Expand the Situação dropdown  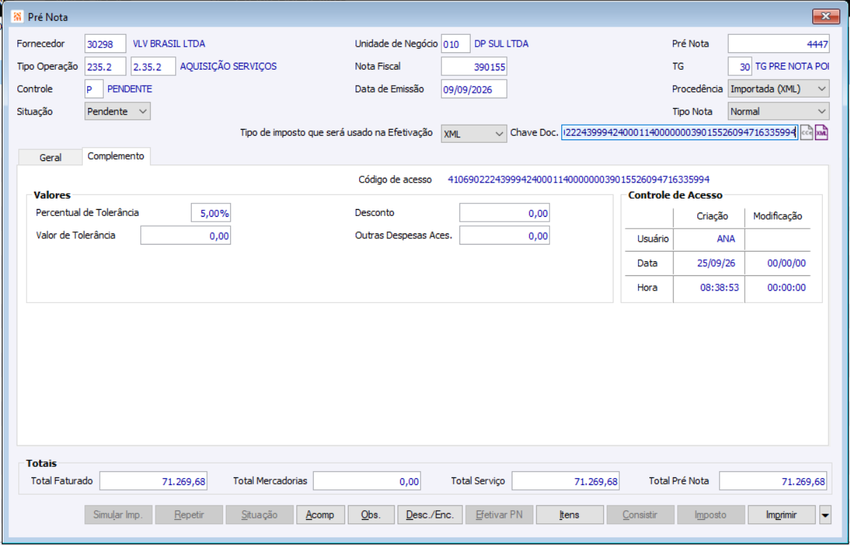(118, 111)
